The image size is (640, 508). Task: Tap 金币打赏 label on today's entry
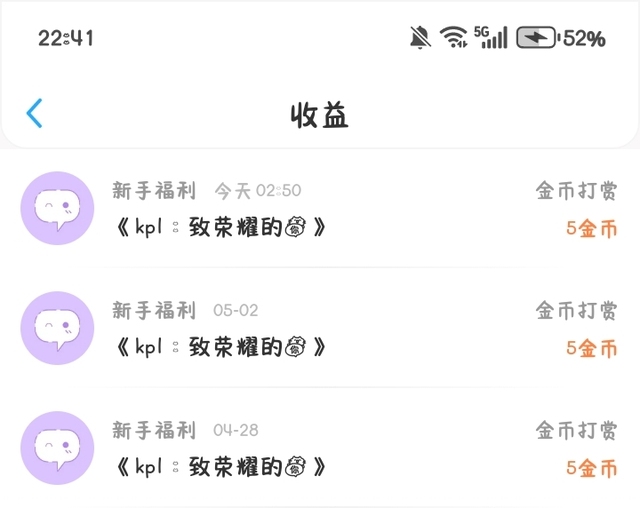click(576, 191)
